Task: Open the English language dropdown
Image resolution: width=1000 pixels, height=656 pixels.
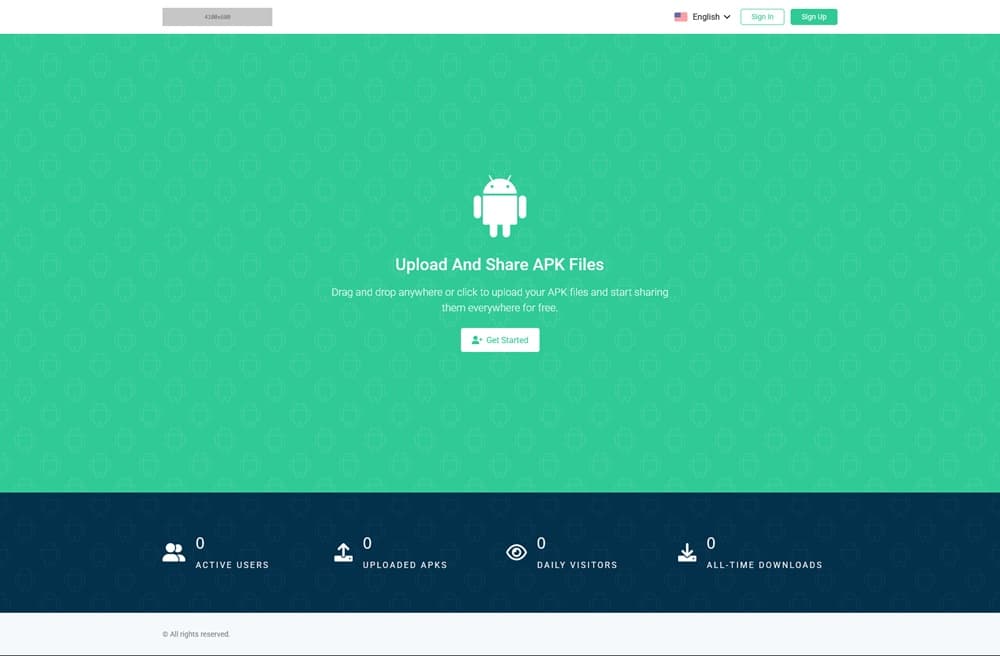Action: (x=705, y=17)
